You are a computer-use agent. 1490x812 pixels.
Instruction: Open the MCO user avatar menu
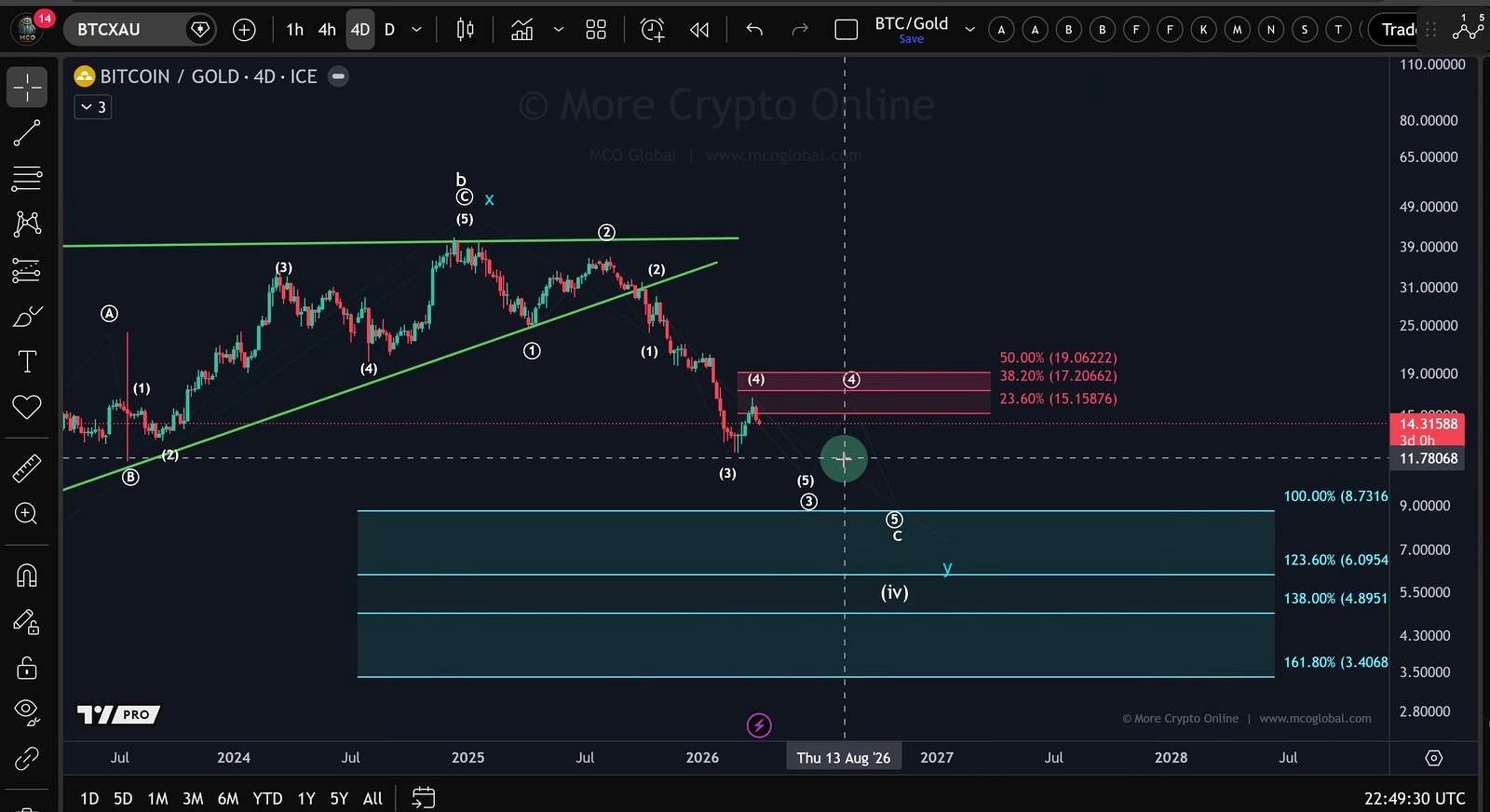(28, 30)
